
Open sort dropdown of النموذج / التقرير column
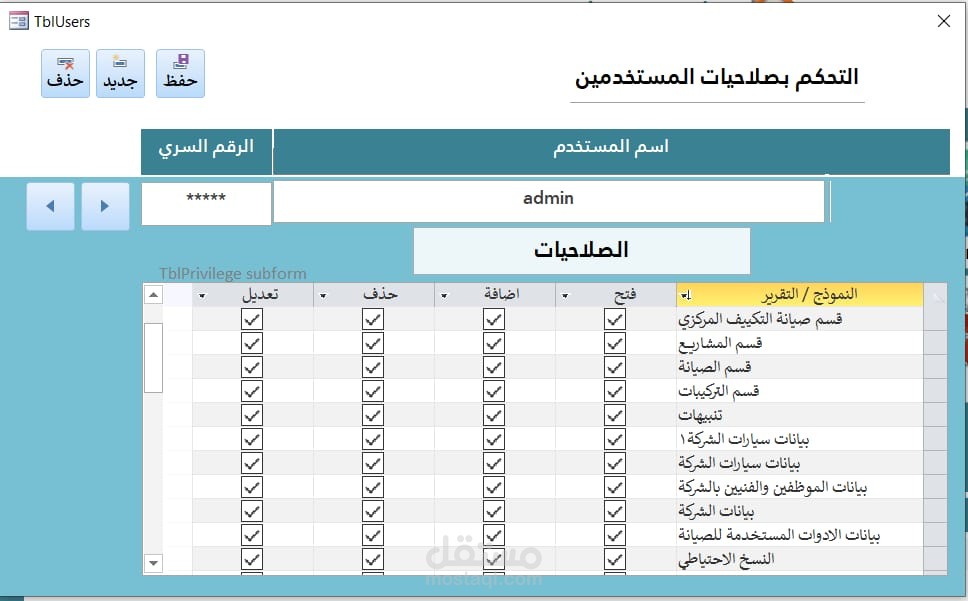pos(686,296)
